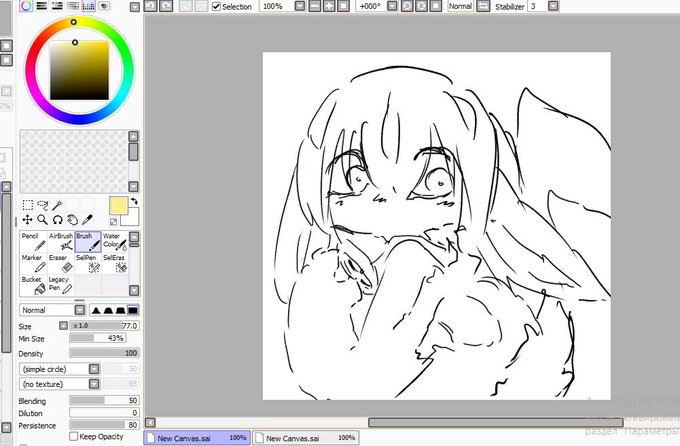Toggle the Swatches panel

click(x=88, y=6)
